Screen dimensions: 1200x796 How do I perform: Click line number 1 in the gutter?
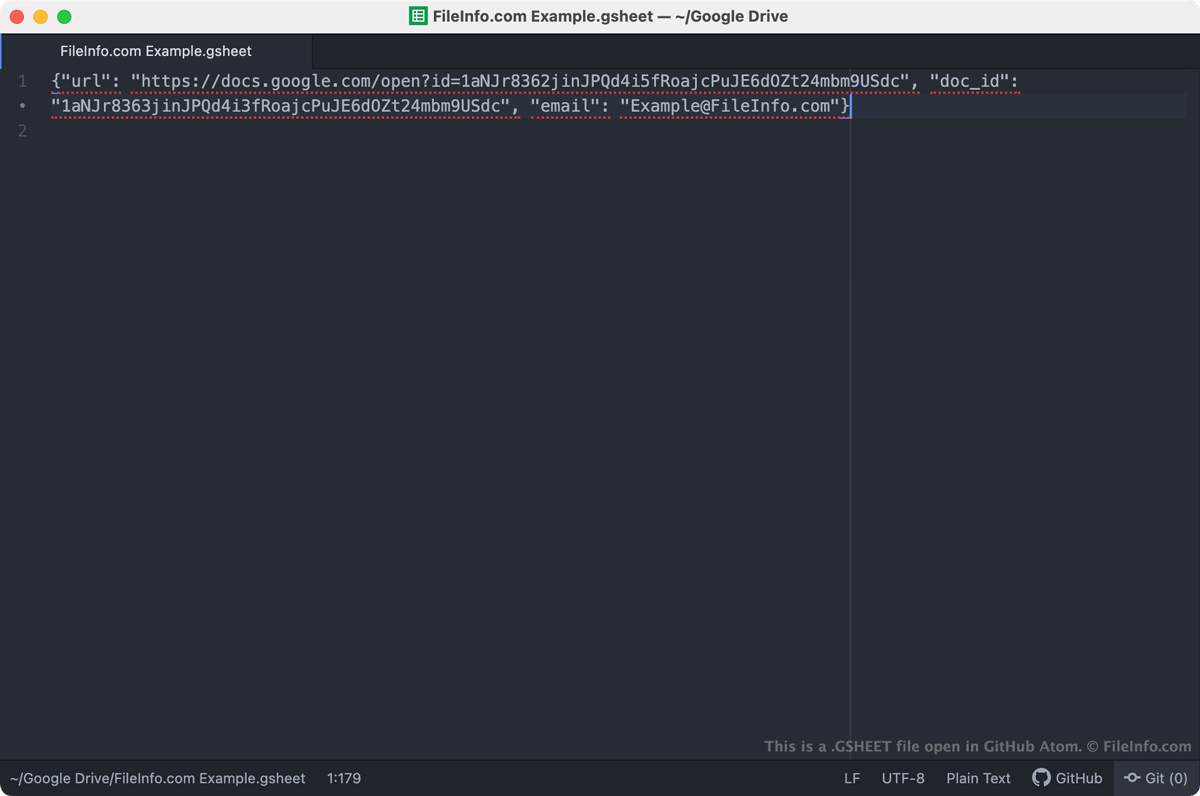click(23, 81)
